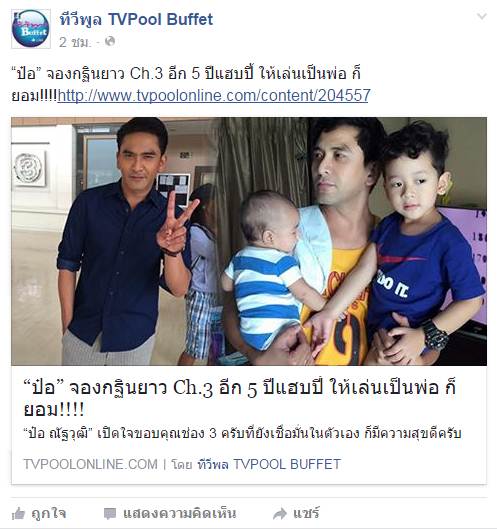Open the ทีวีพูล TVPool Buffet page name
The height and width of the screenshot is (529, 497).
pos(136,19)
